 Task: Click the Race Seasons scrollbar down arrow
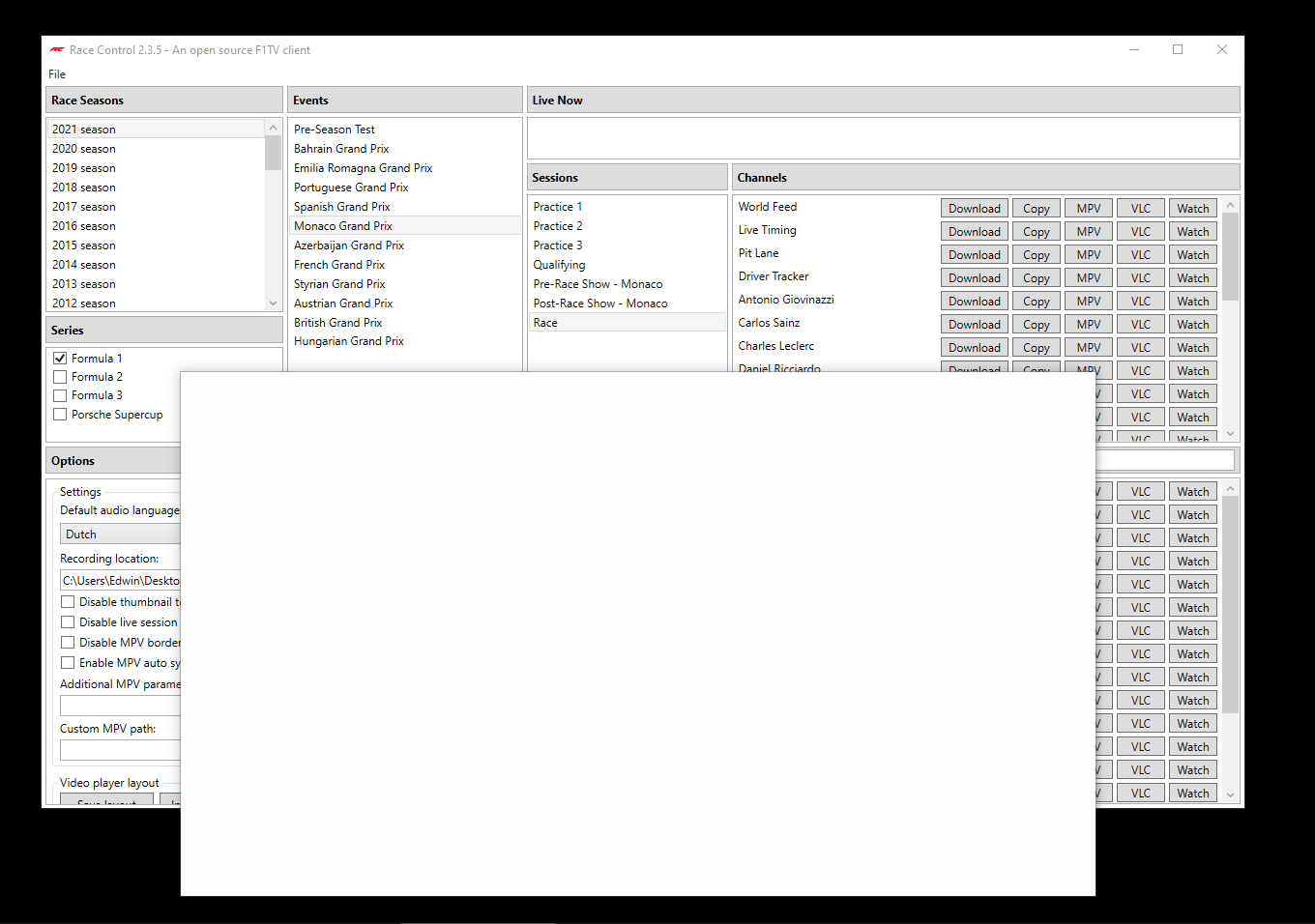273,303
